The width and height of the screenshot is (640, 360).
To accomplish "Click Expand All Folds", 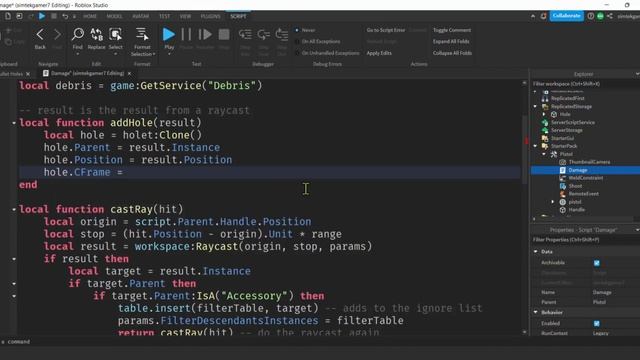I will (451, 42).
